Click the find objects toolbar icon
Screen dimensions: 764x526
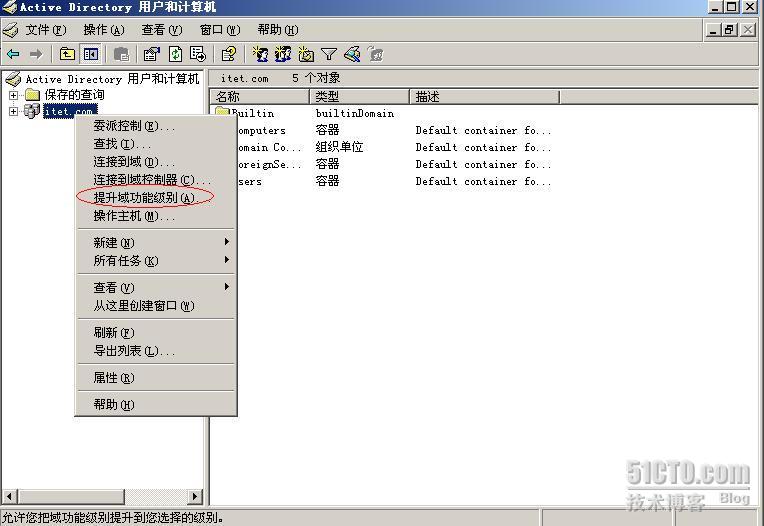point(352,54)
